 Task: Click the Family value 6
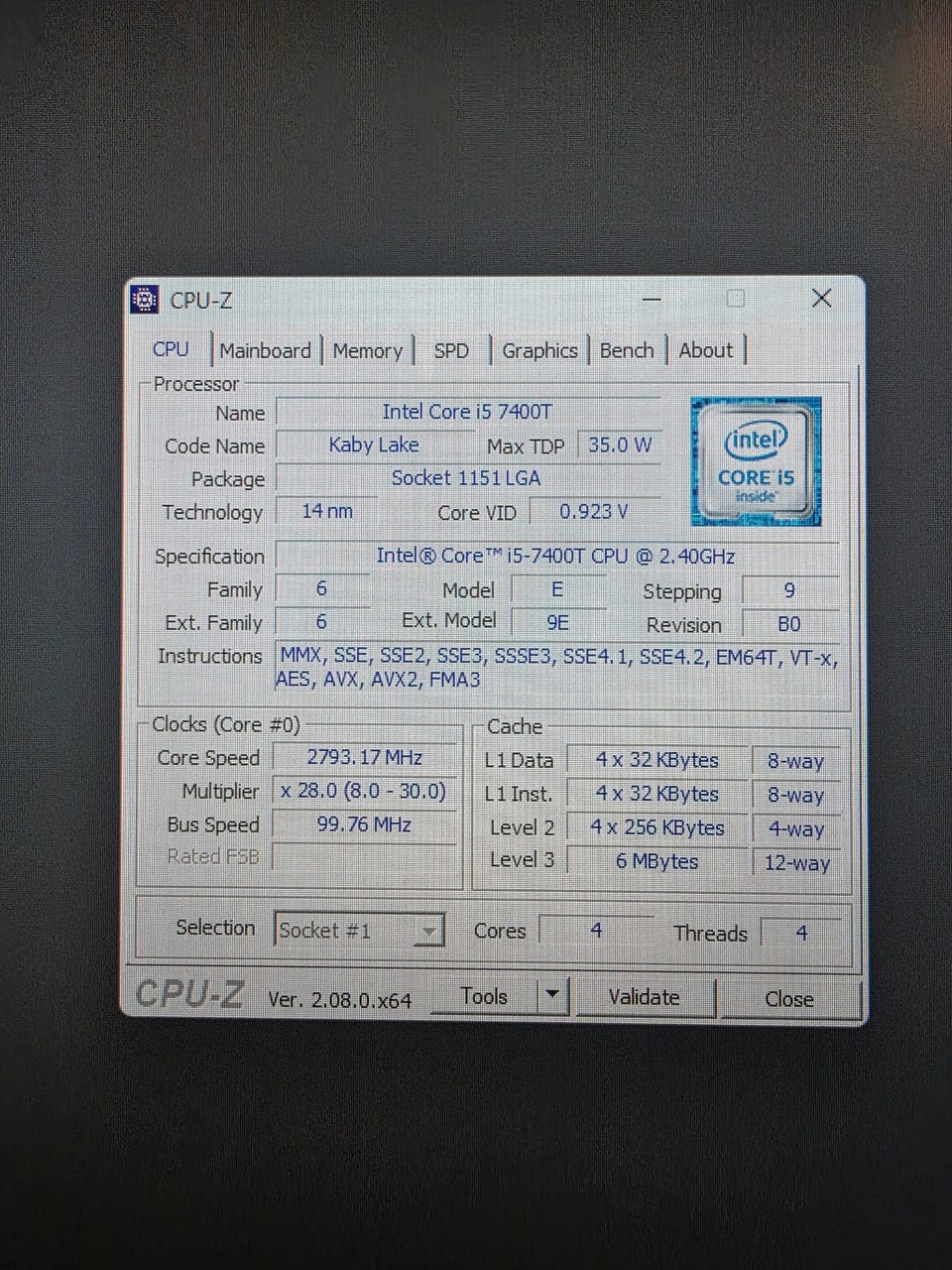(321, 588)
